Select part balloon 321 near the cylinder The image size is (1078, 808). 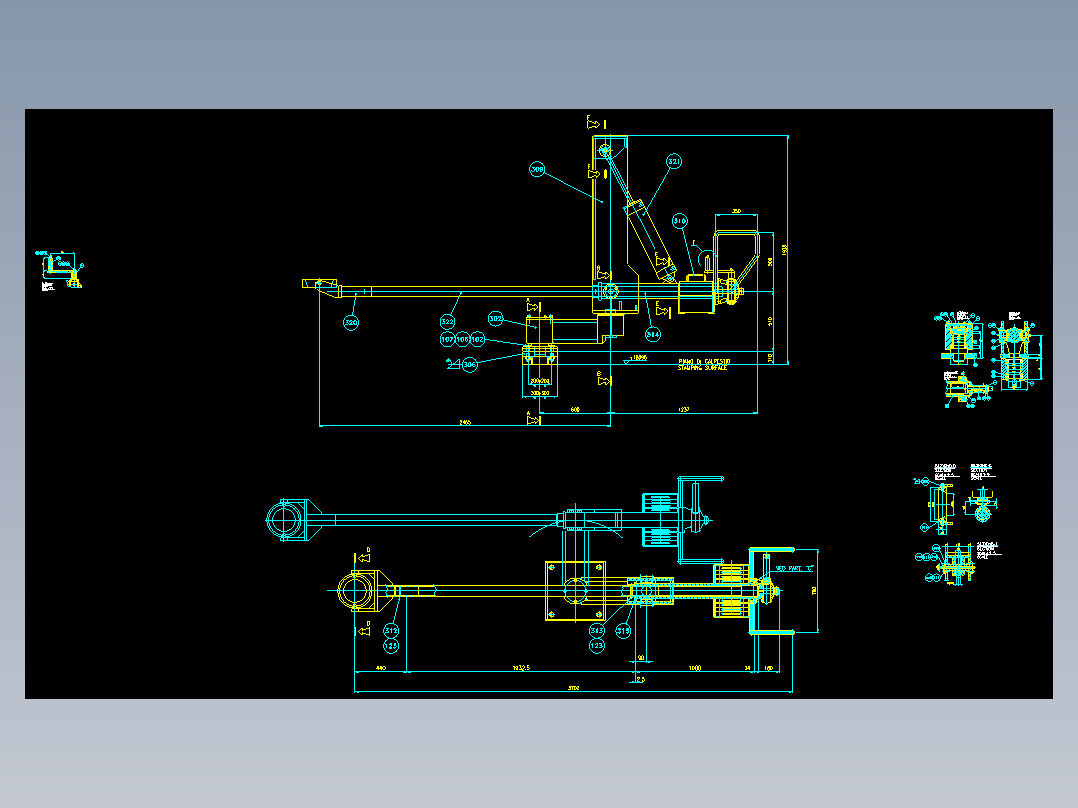[x=674, y=162]
